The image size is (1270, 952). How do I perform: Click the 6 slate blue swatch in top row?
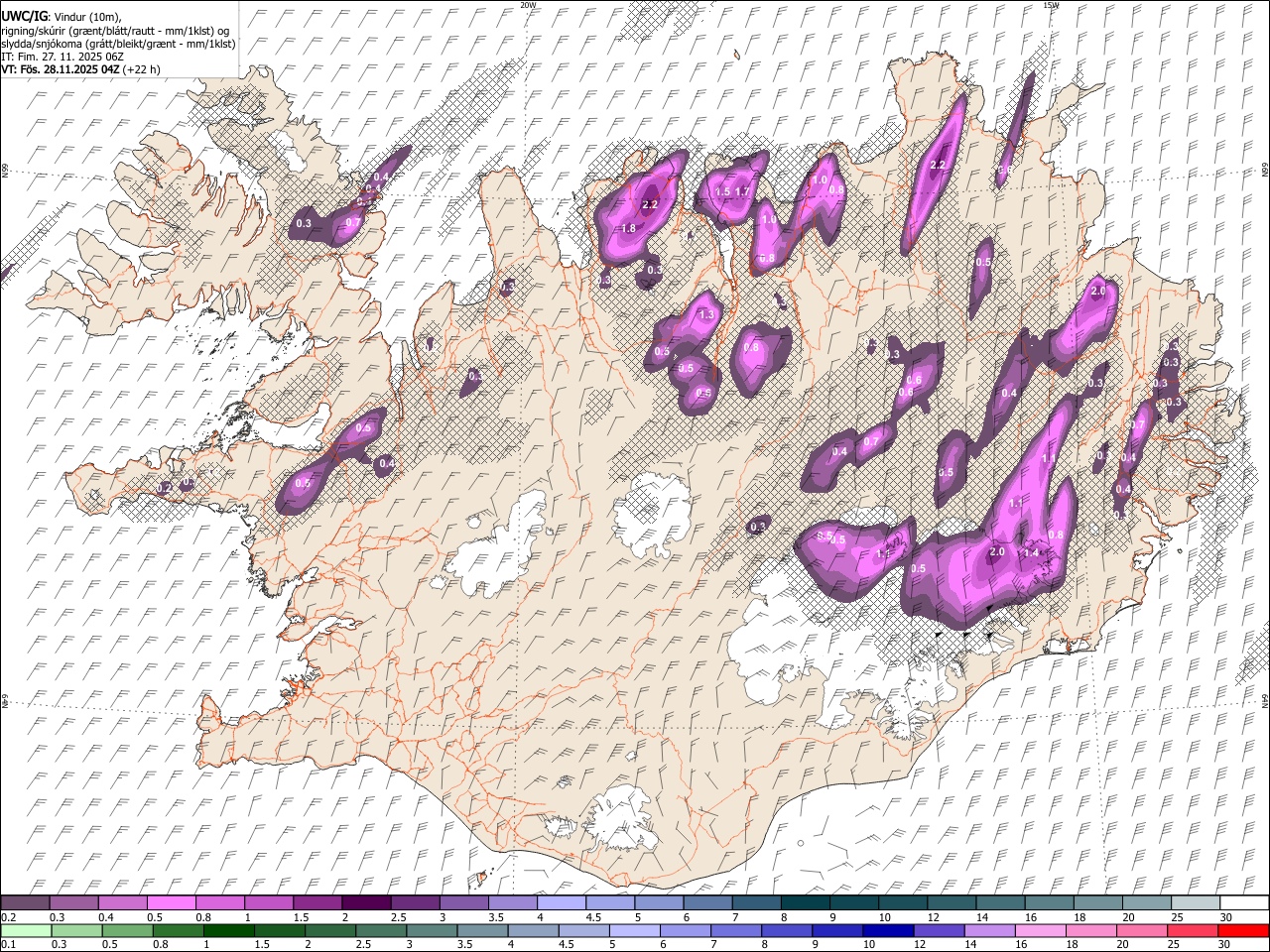point(706,903)
